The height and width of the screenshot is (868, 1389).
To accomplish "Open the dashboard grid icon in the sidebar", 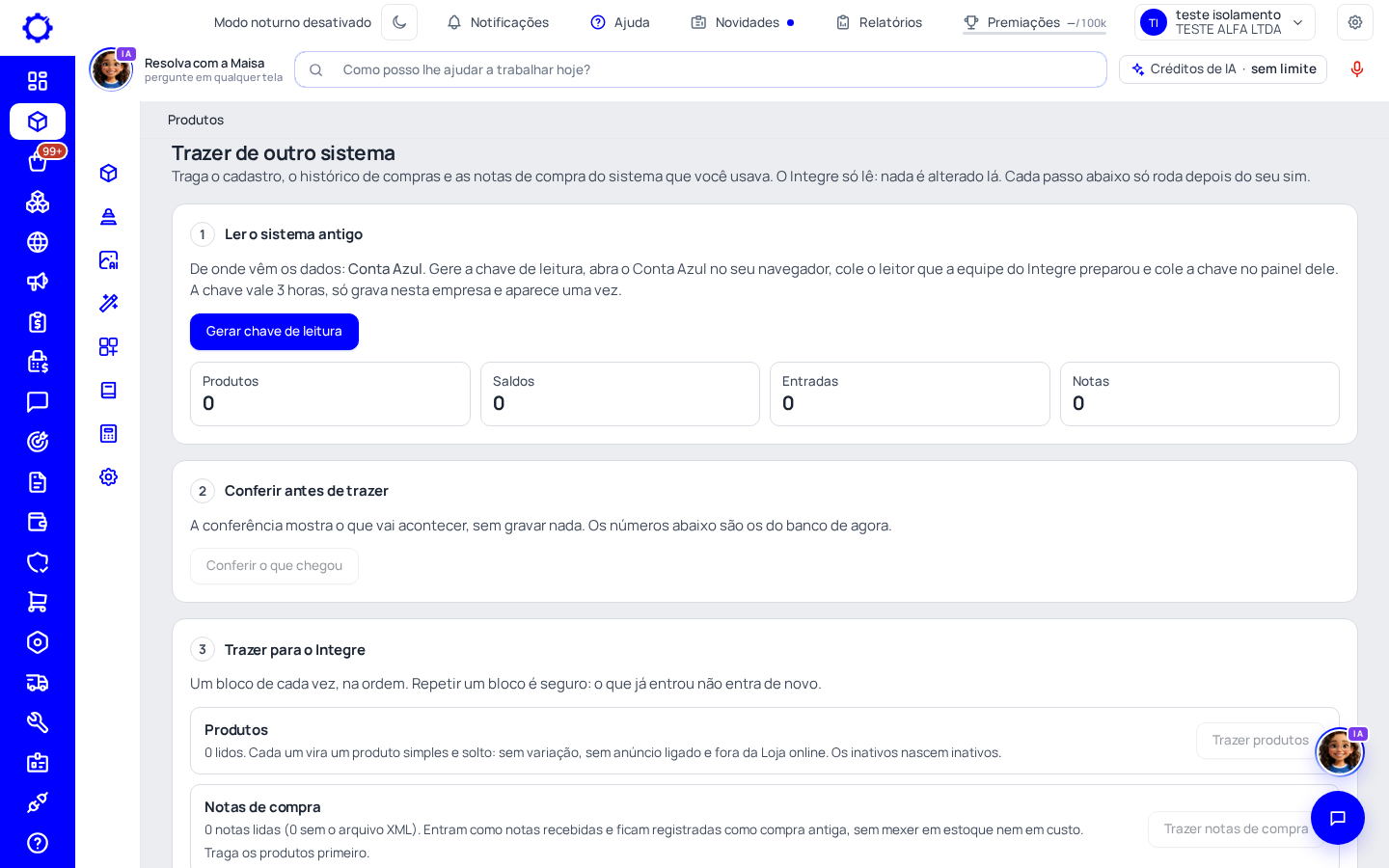I will click(38, 81).
